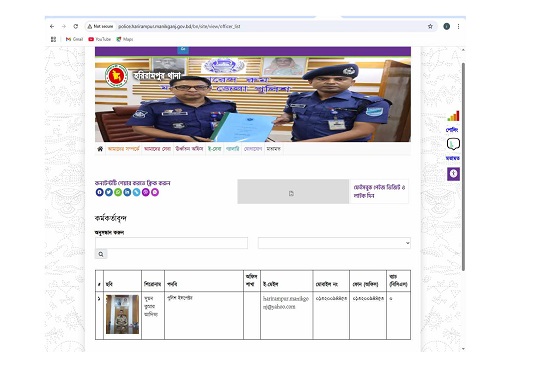The image size is (550, 365).
Task: Share the page via Twitter icon
Action: click(109, 192)
